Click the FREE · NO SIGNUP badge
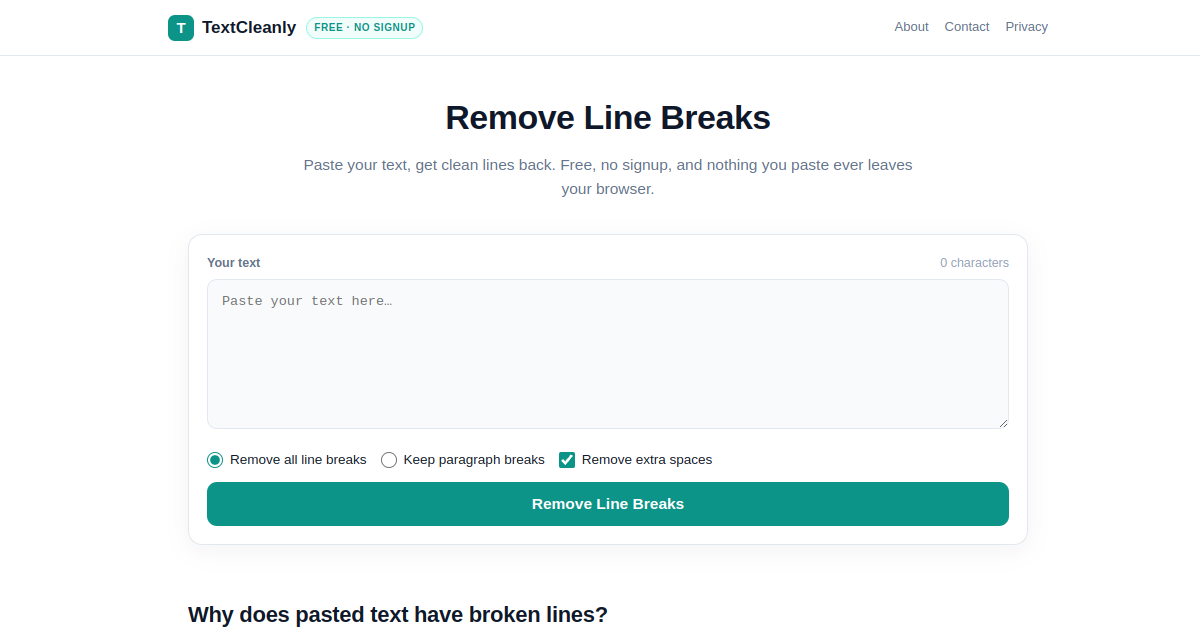1200x630 pixels. [364, 28]
